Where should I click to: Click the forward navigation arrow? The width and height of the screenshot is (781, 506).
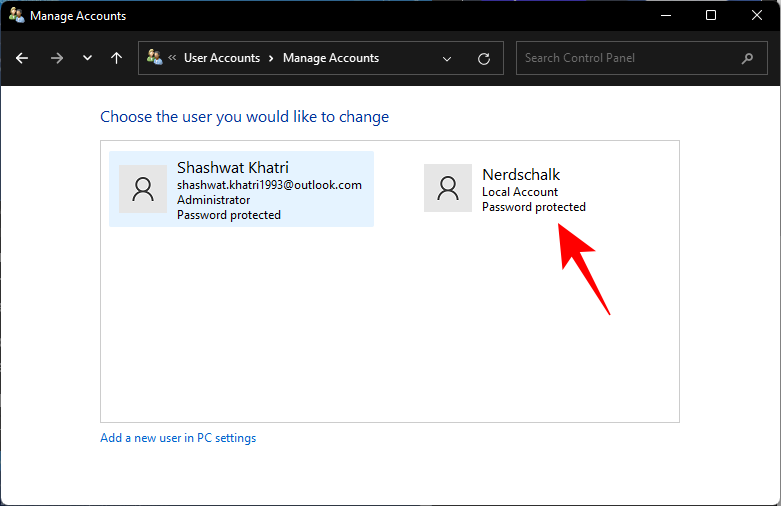[56, 58]
